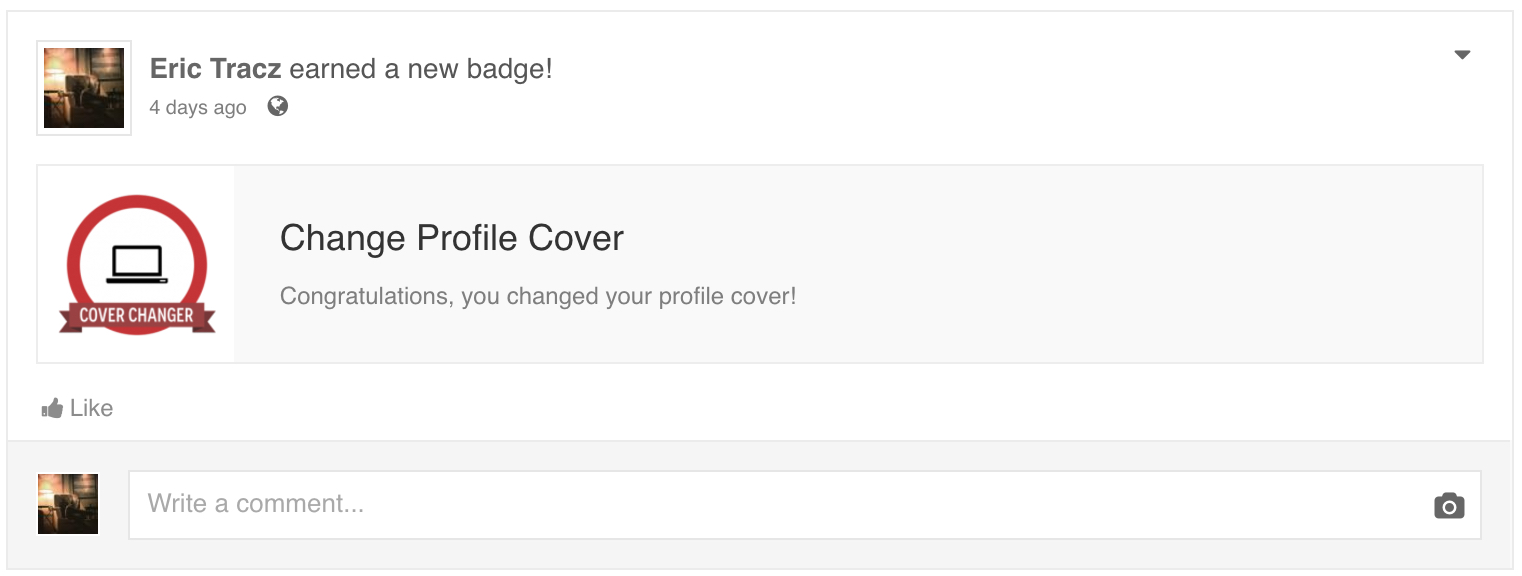Click the globe privacy icon
1522x576 pixels.
tap(278, 106)
